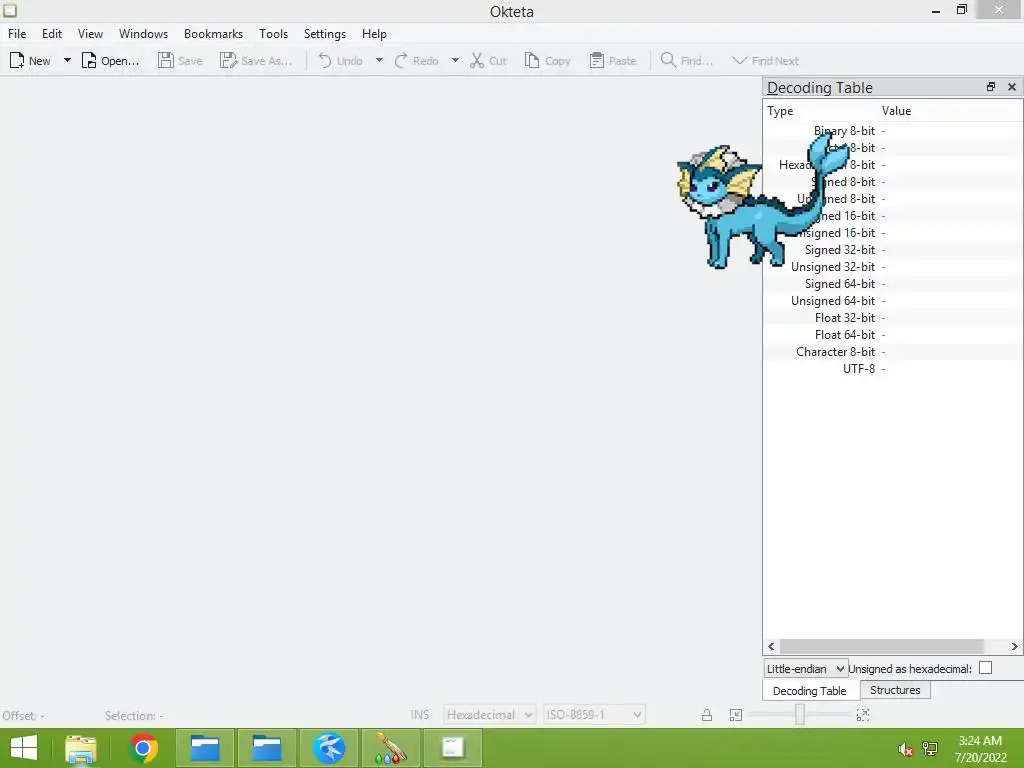
Task: Open the Help menu
Action: click(374, 34)
